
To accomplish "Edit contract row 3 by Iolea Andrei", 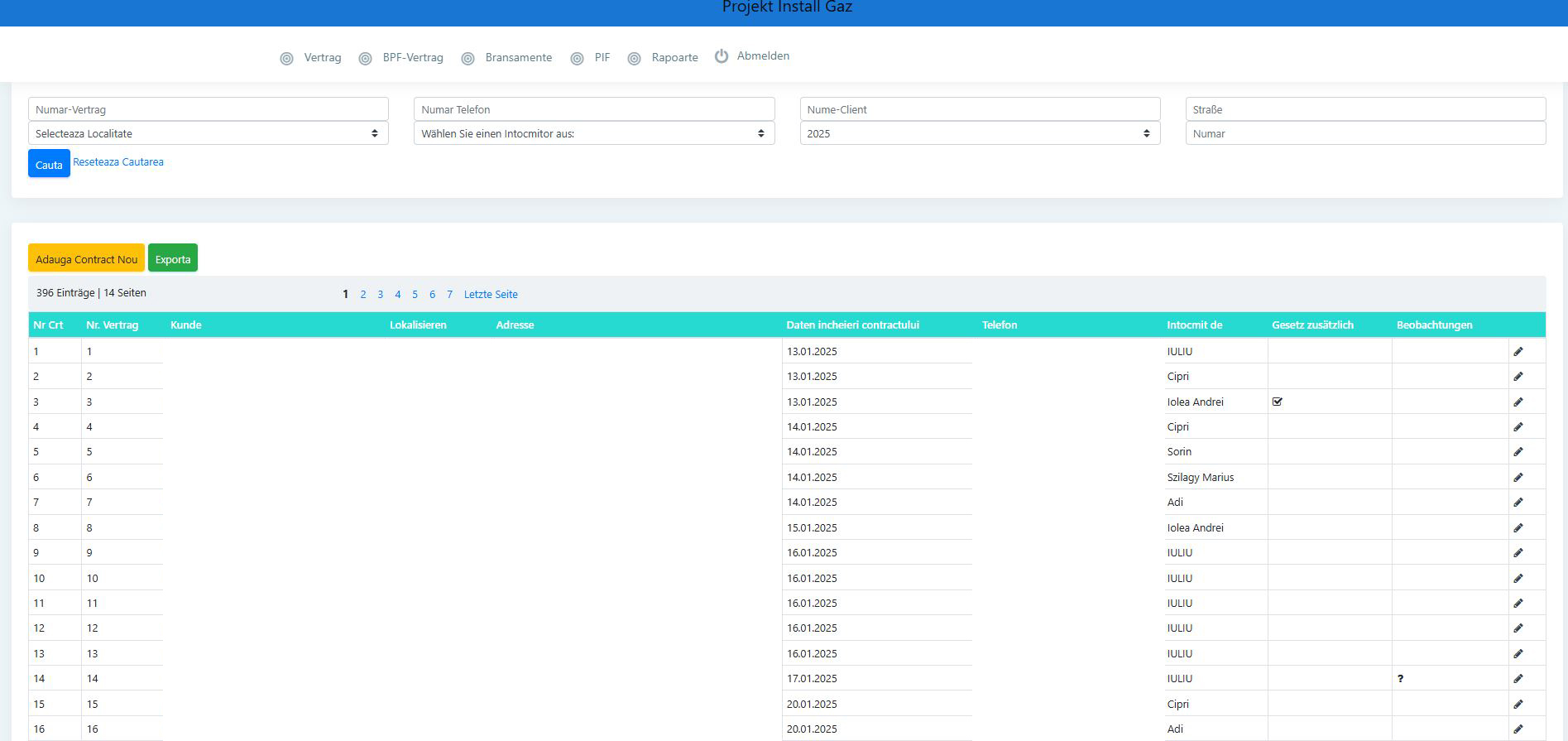I will coord(1518,402).
